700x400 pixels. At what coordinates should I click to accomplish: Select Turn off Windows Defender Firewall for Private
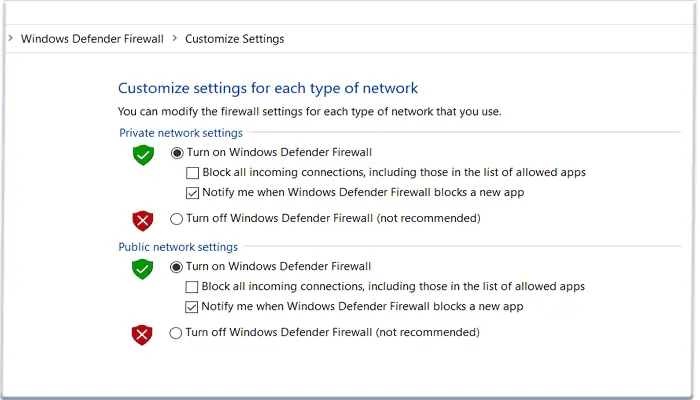[x=177, y=218]
